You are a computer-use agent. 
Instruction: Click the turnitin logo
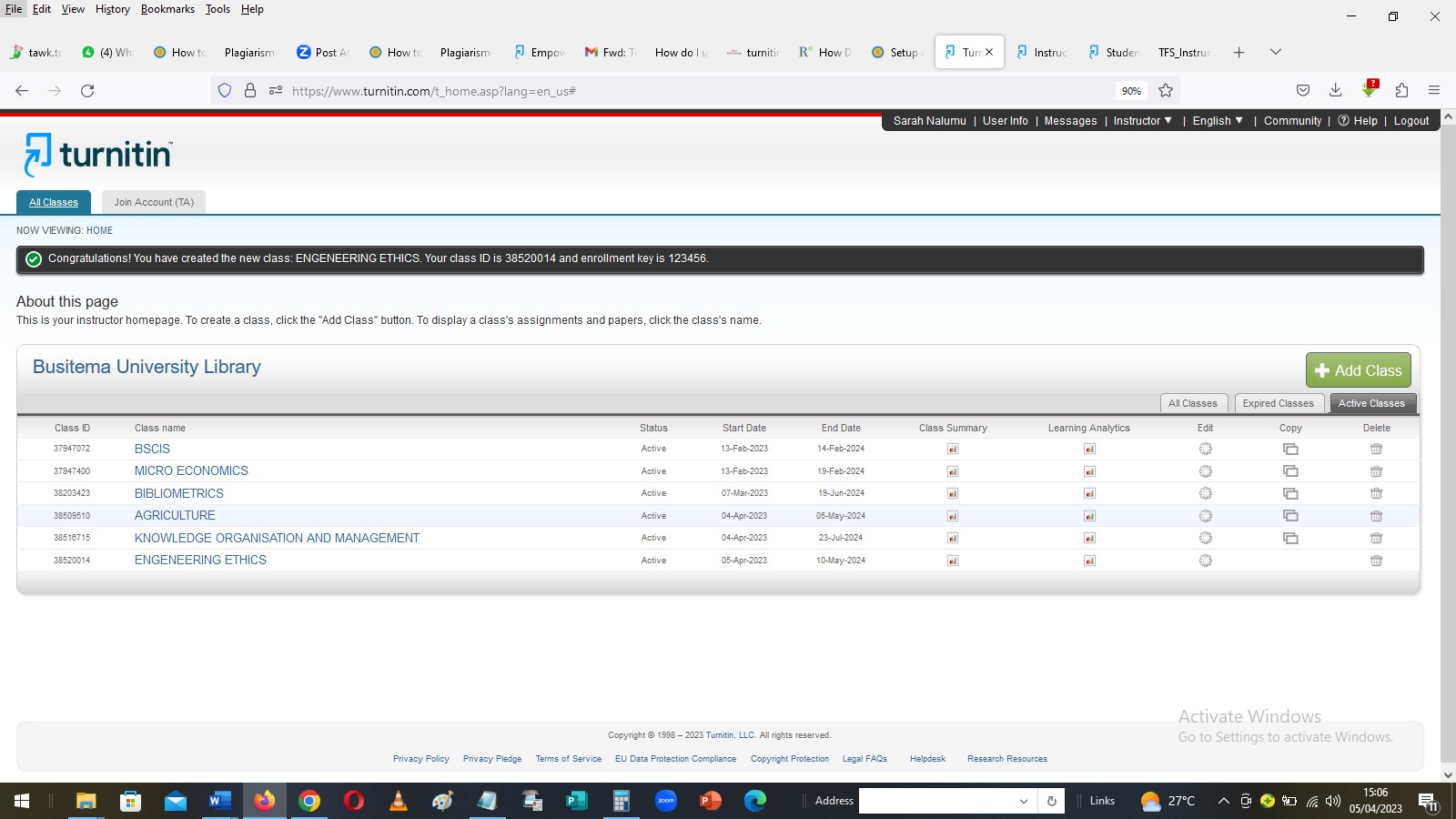(98, 154)
